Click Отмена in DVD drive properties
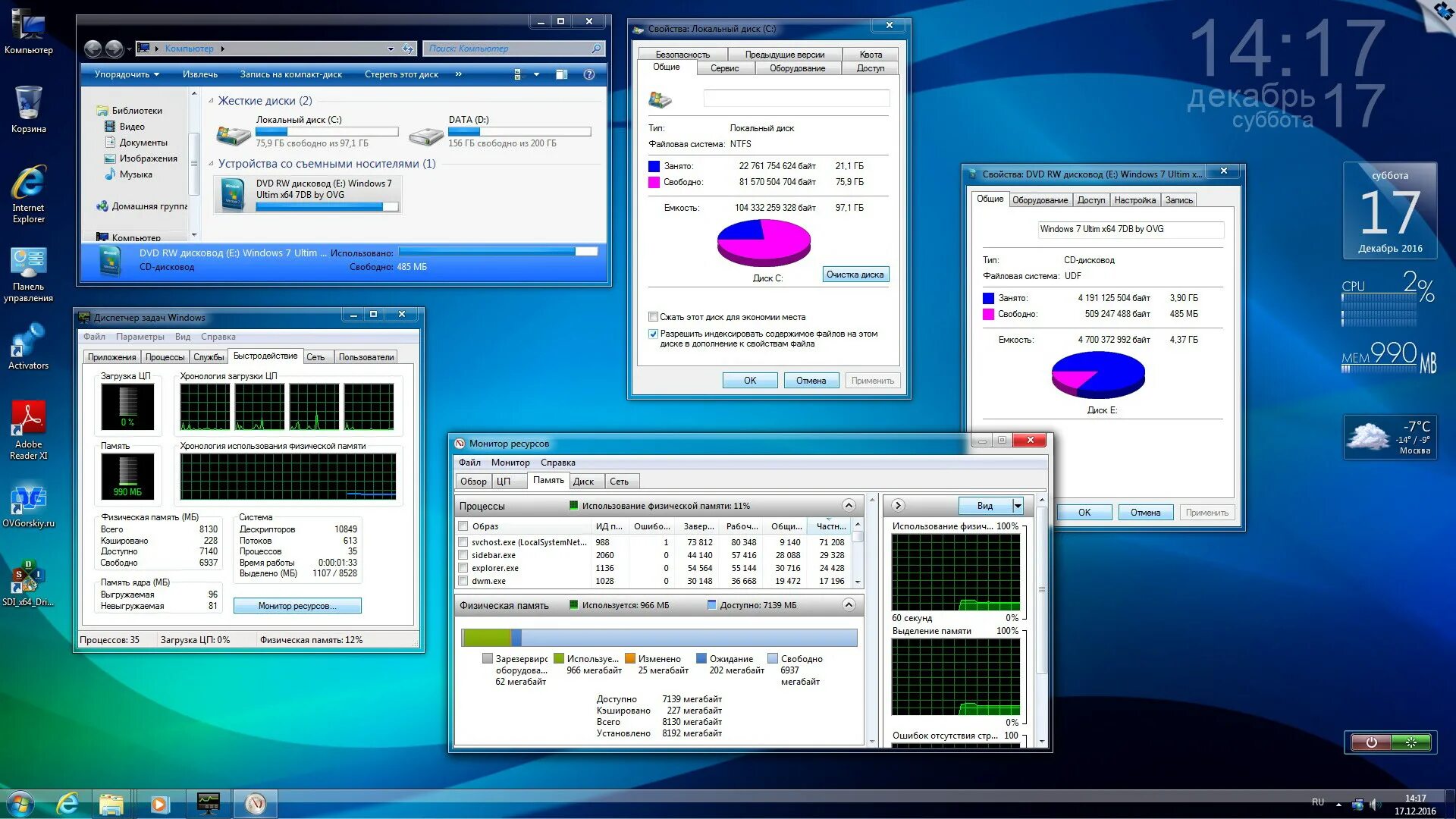This screenshot has height=819, width=1456. 1145,513
